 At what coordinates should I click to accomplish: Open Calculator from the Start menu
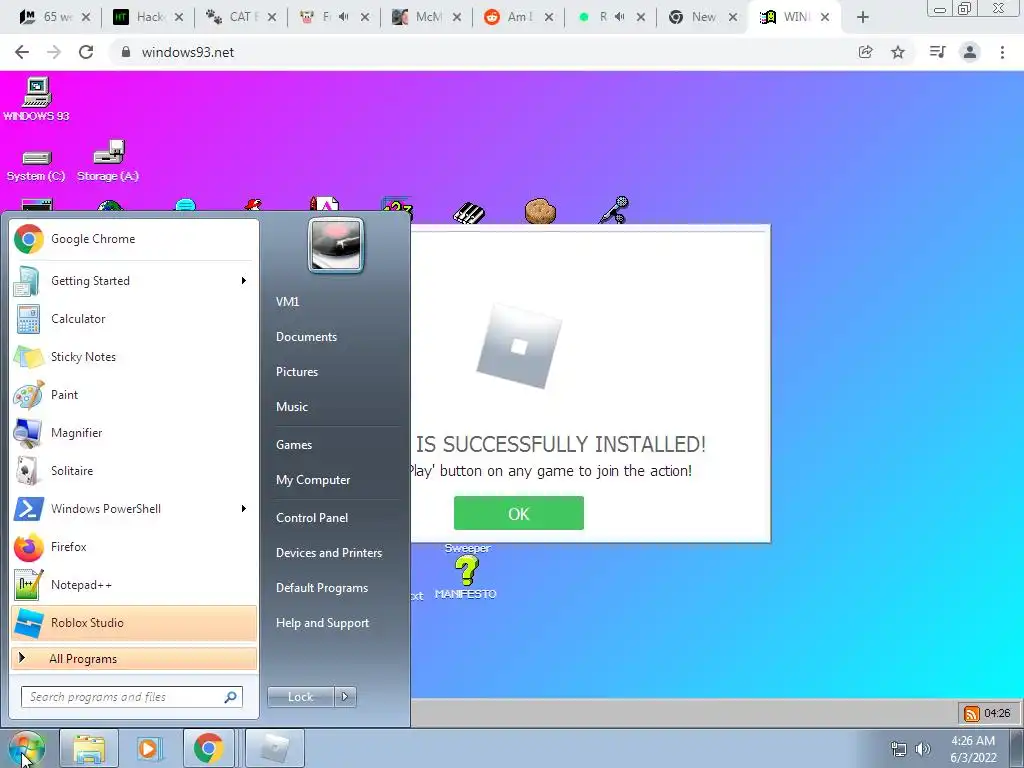click(134, 319)
